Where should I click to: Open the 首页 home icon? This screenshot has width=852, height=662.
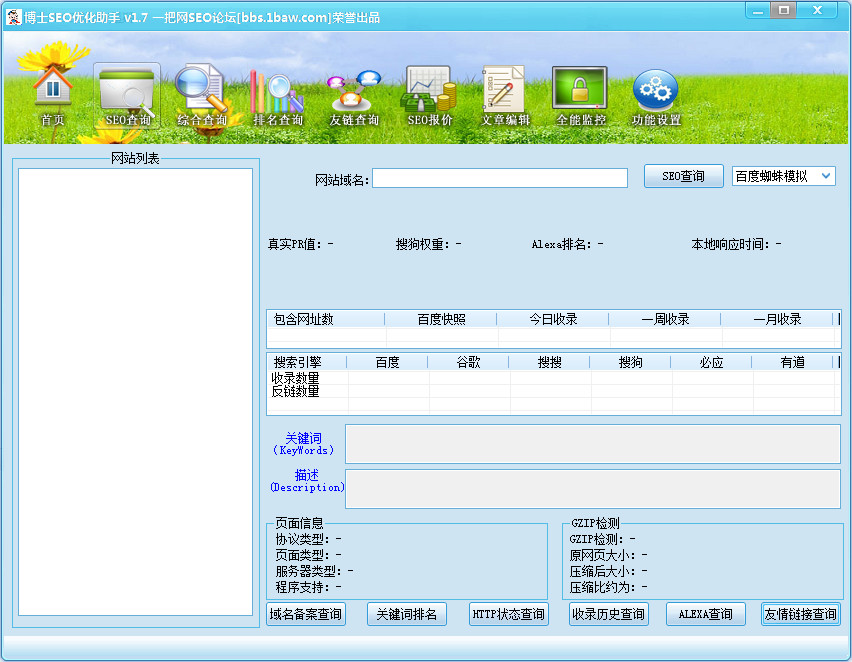[x=52, y=95]
